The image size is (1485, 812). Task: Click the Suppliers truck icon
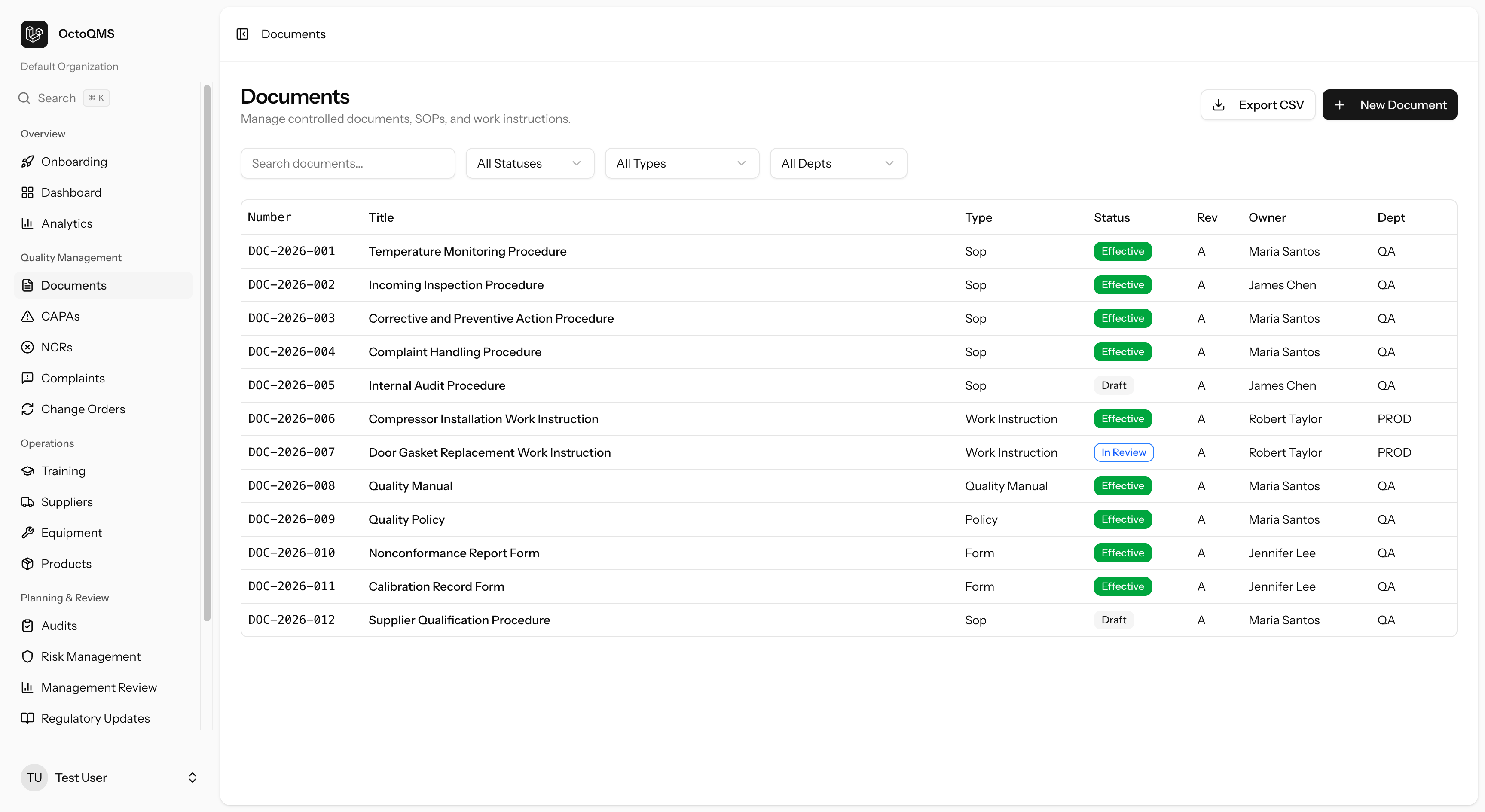pyautogui.click(x=27, y=501)
